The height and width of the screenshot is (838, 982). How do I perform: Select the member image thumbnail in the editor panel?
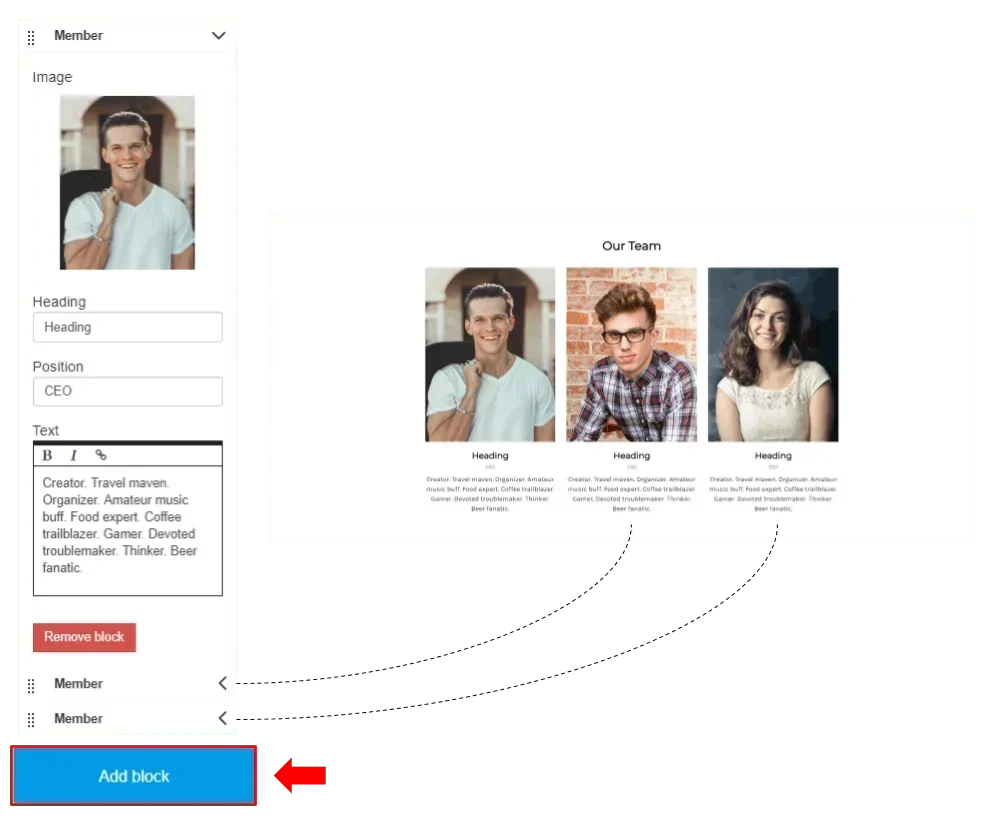[127, 183]
